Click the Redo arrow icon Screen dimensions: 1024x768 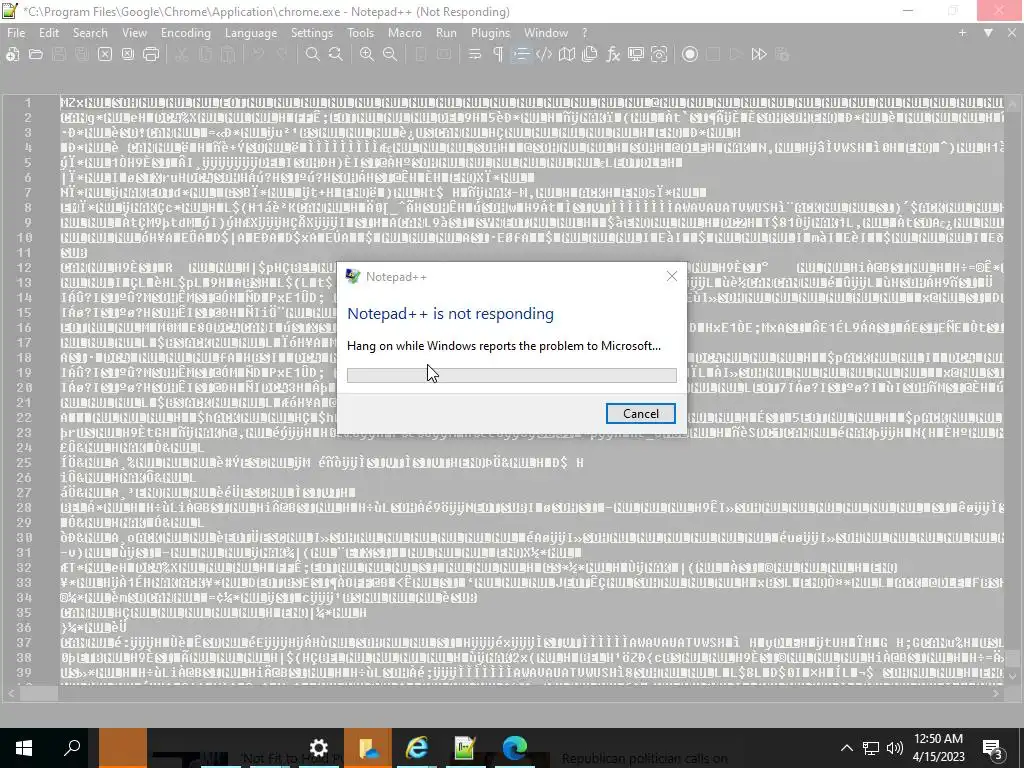(x=282, y=55)
